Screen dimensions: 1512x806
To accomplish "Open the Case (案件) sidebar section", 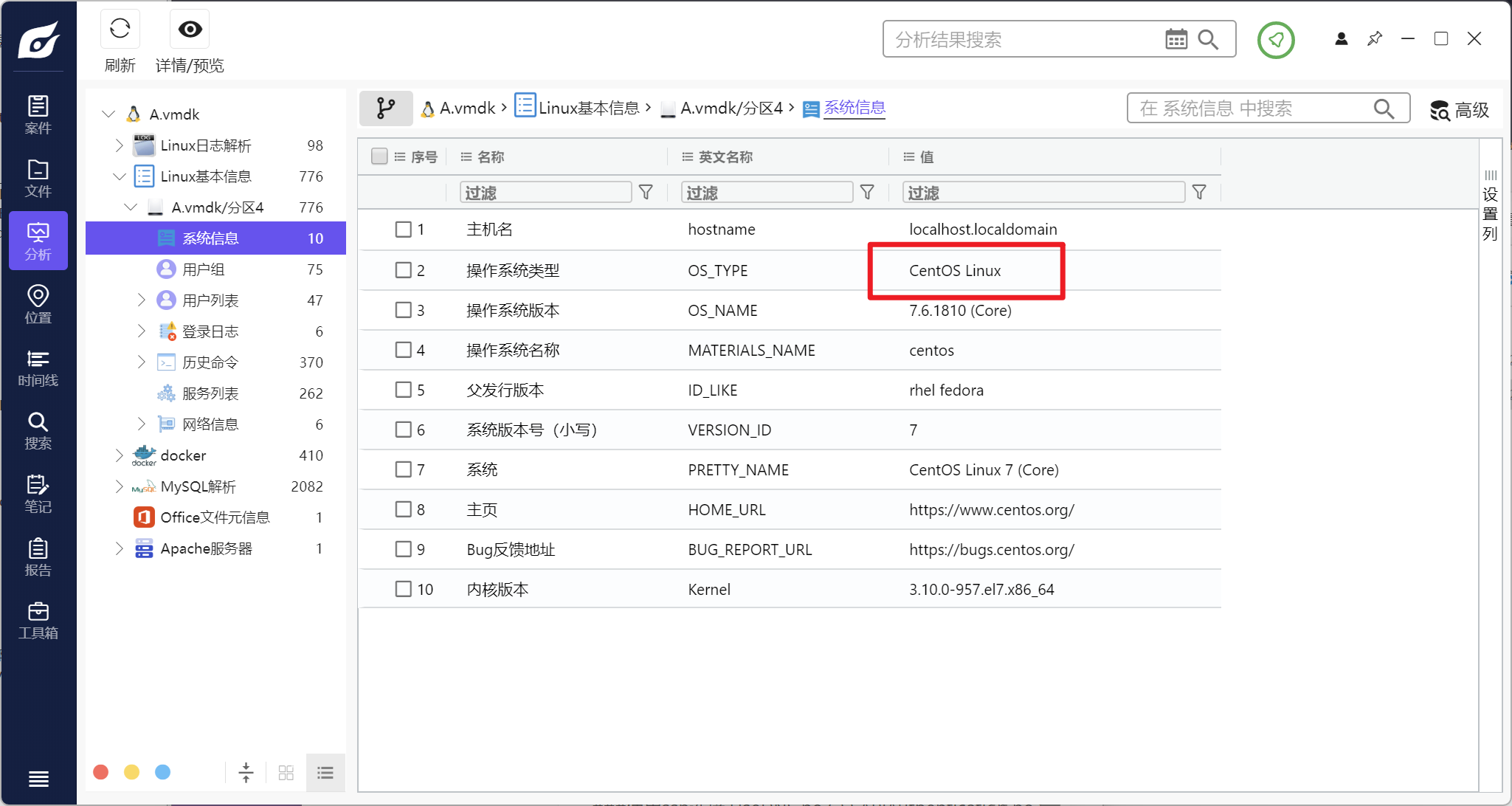I will point(38,114).
